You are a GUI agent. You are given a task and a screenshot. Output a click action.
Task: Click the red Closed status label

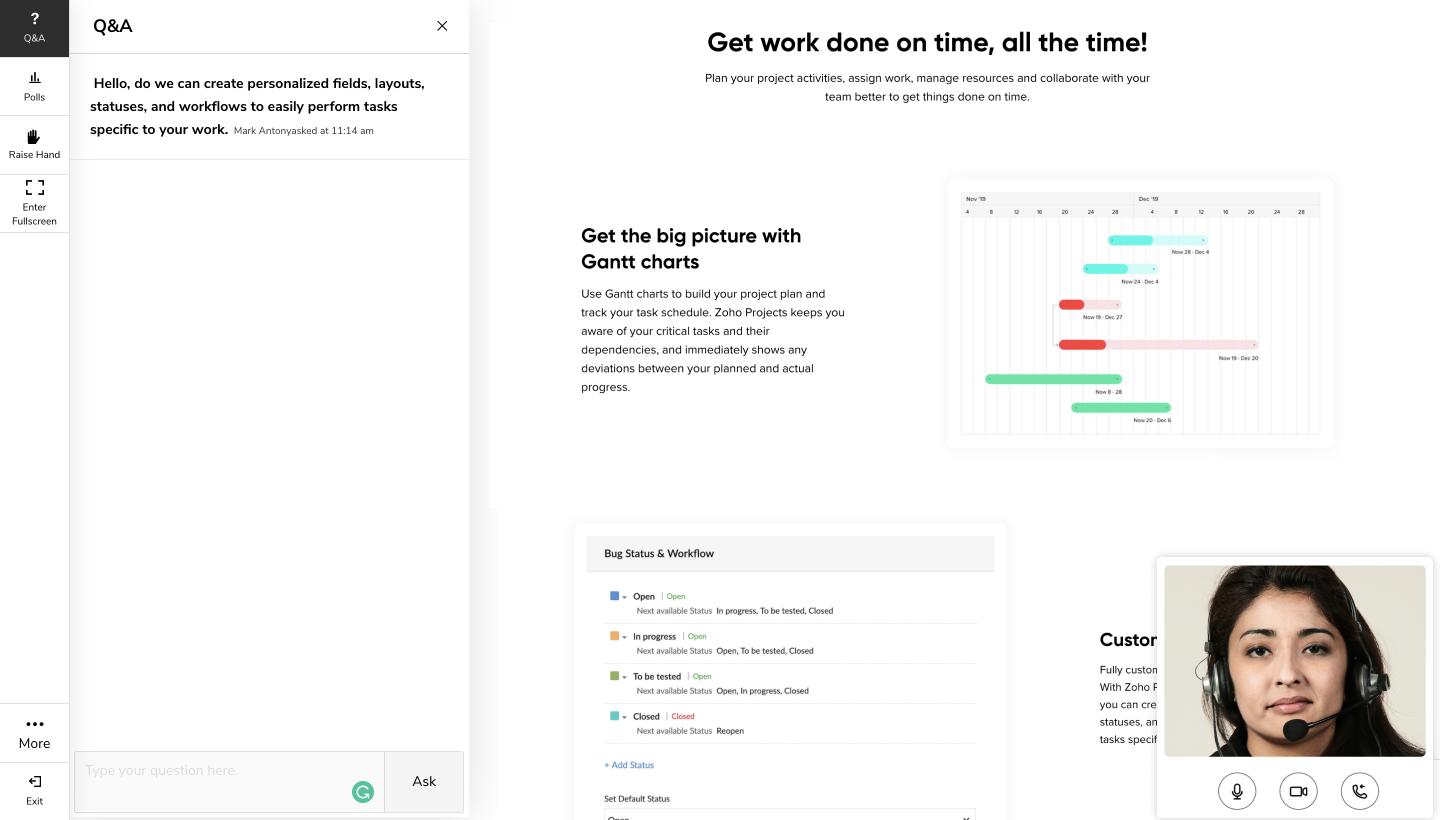683,717
